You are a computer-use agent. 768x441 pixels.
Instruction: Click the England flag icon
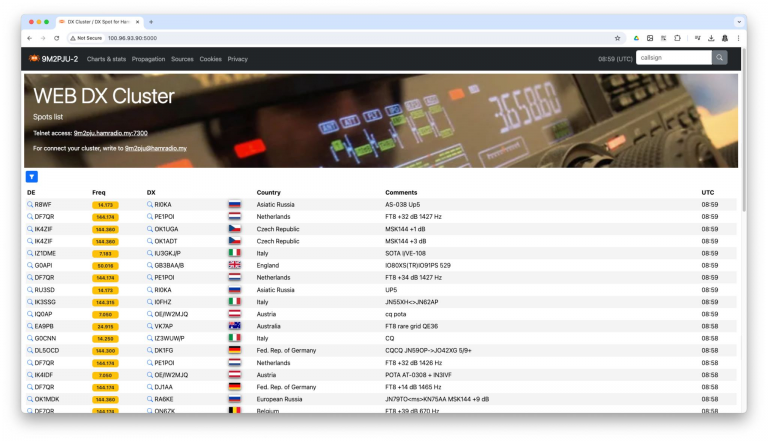(x=235, y=265)
